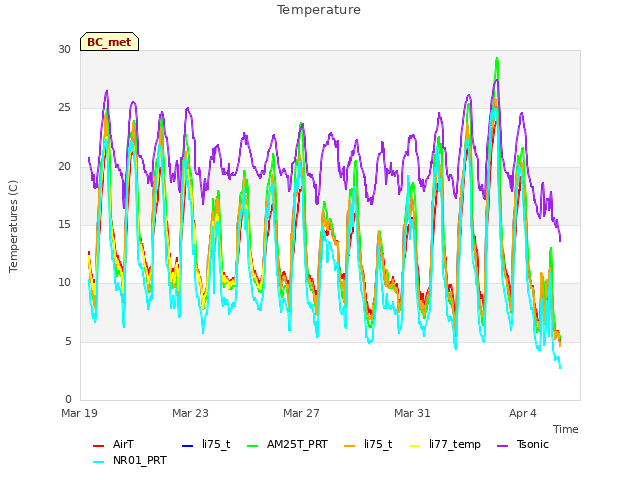
Task: Click the 0 y-axis tick label
Action: (68, 399)
